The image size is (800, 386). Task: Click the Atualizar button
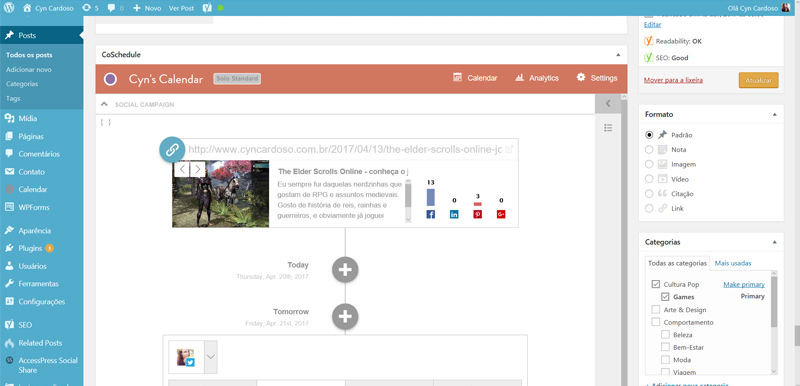pyautogui.click(x=758, y=80)
